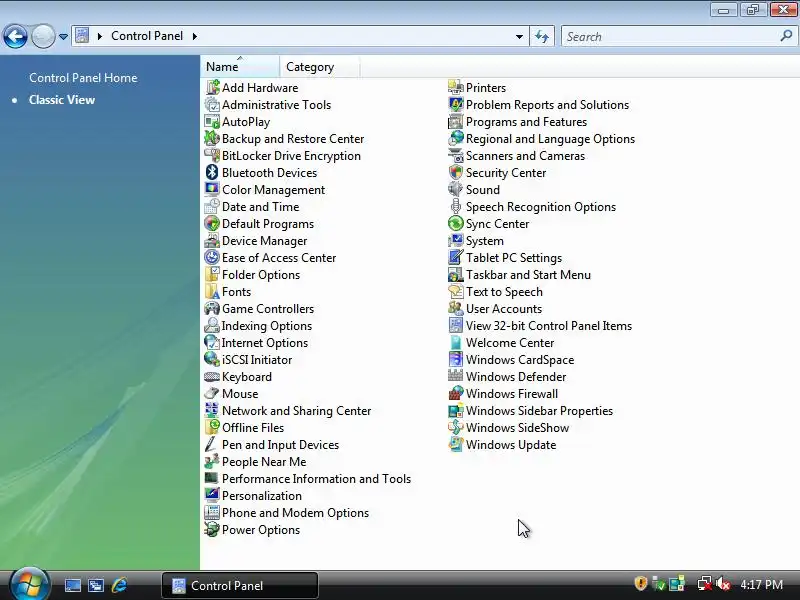This screenshot has height=600, width=800.
Task: Open the recent pages dropdown arrow
Action: tap(63, 37)
